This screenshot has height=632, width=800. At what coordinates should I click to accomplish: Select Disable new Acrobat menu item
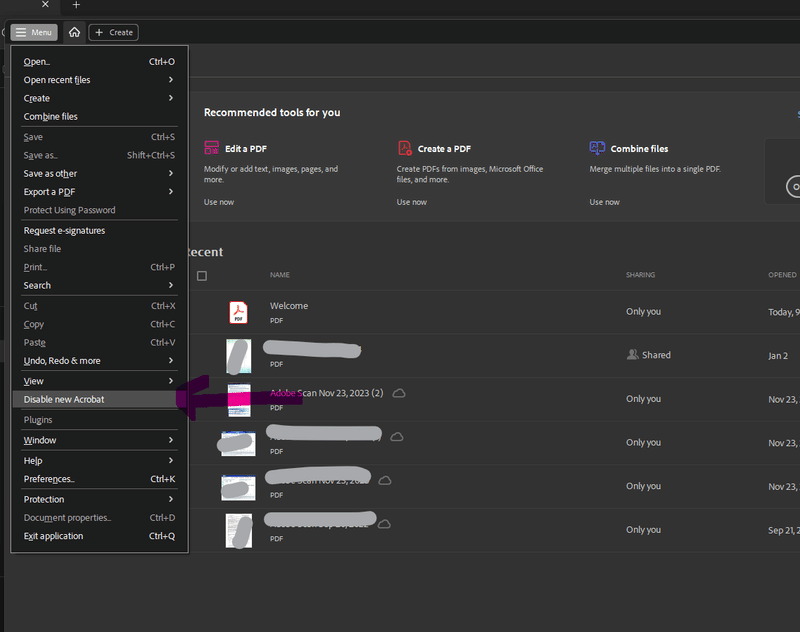point(99,400)
